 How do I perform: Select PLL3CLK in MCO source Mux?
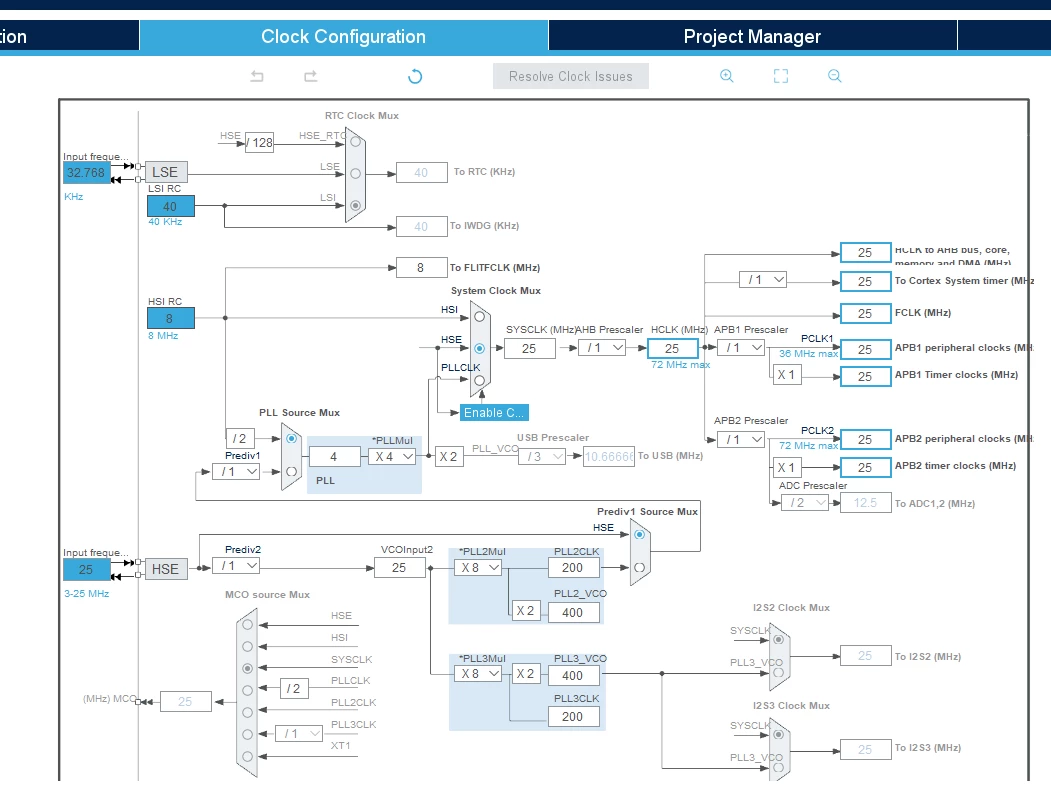[x=247, y=734]
